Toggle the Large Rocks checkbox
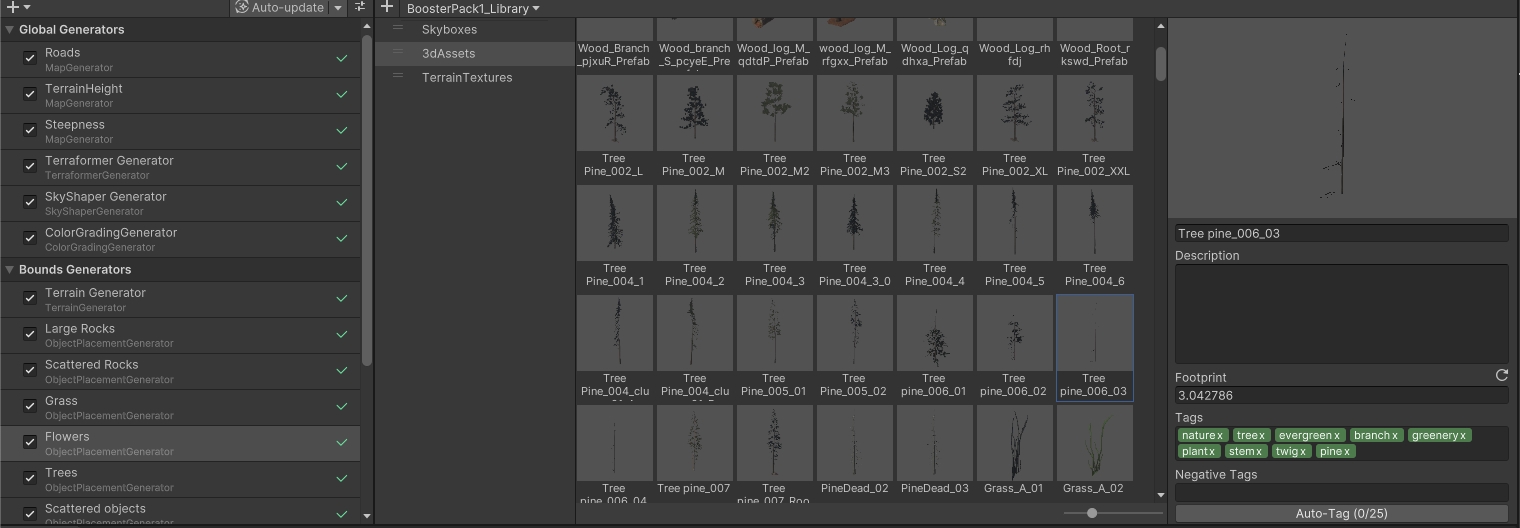The image size is (1520, 528). 30,334
